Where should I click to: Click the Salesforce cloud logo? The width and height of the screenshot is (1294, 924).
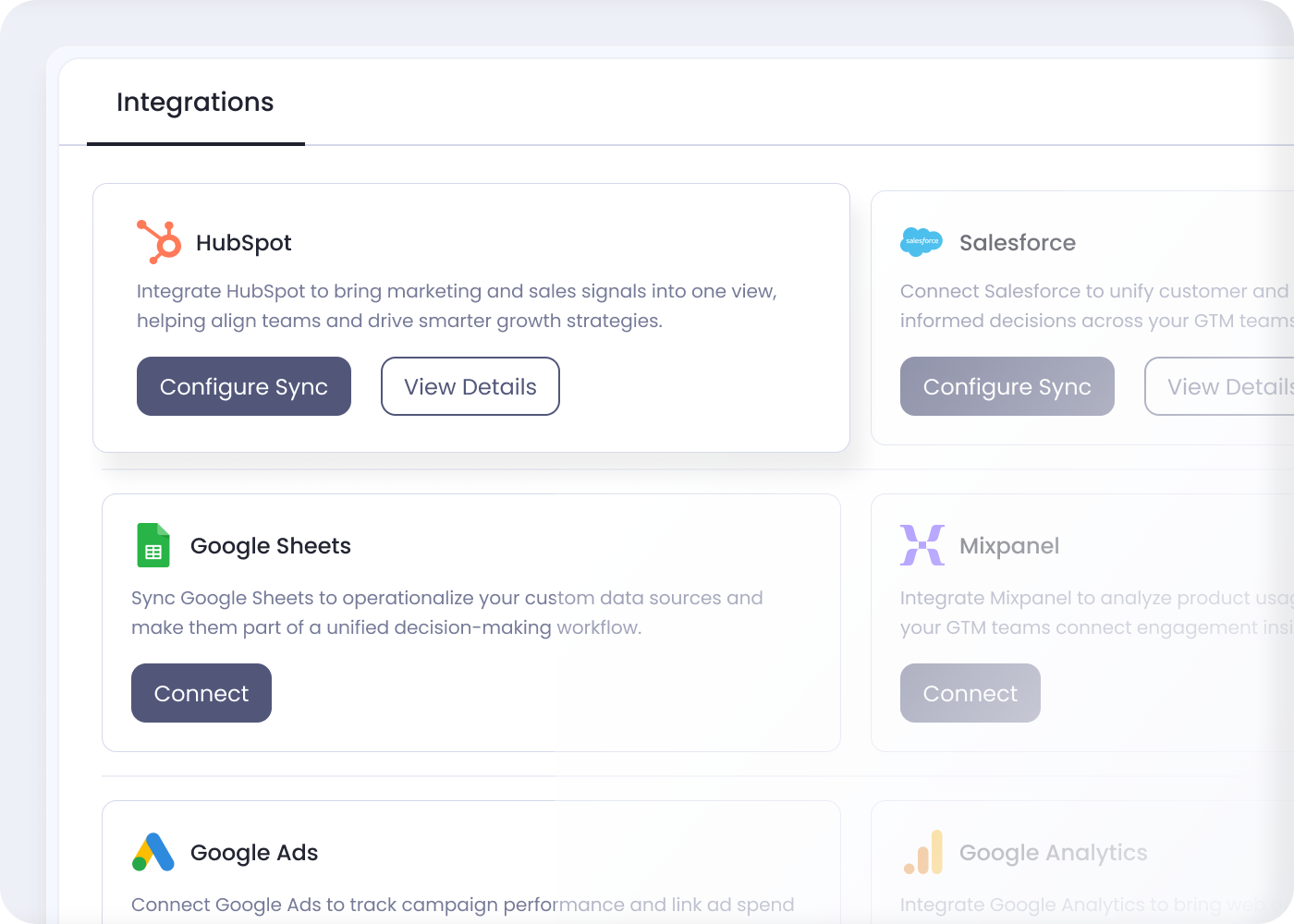click(x=921, y=241)
